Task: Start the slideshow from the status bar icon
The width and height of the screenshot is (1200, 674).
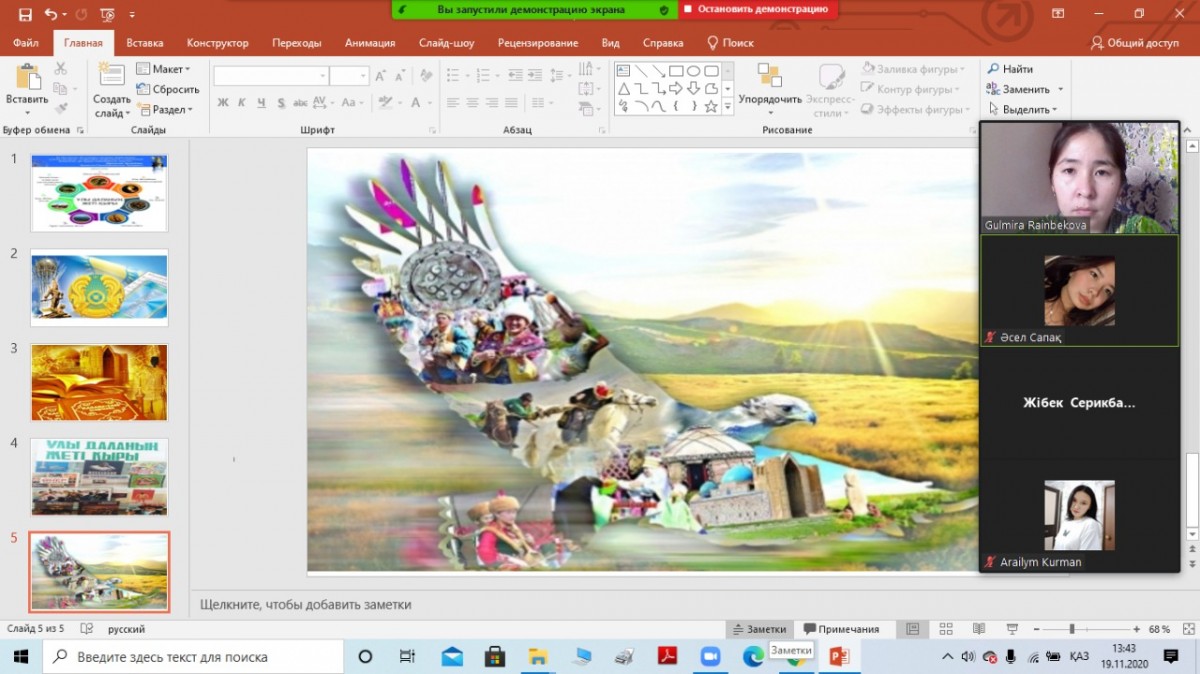Action: tap(1012, 629)
